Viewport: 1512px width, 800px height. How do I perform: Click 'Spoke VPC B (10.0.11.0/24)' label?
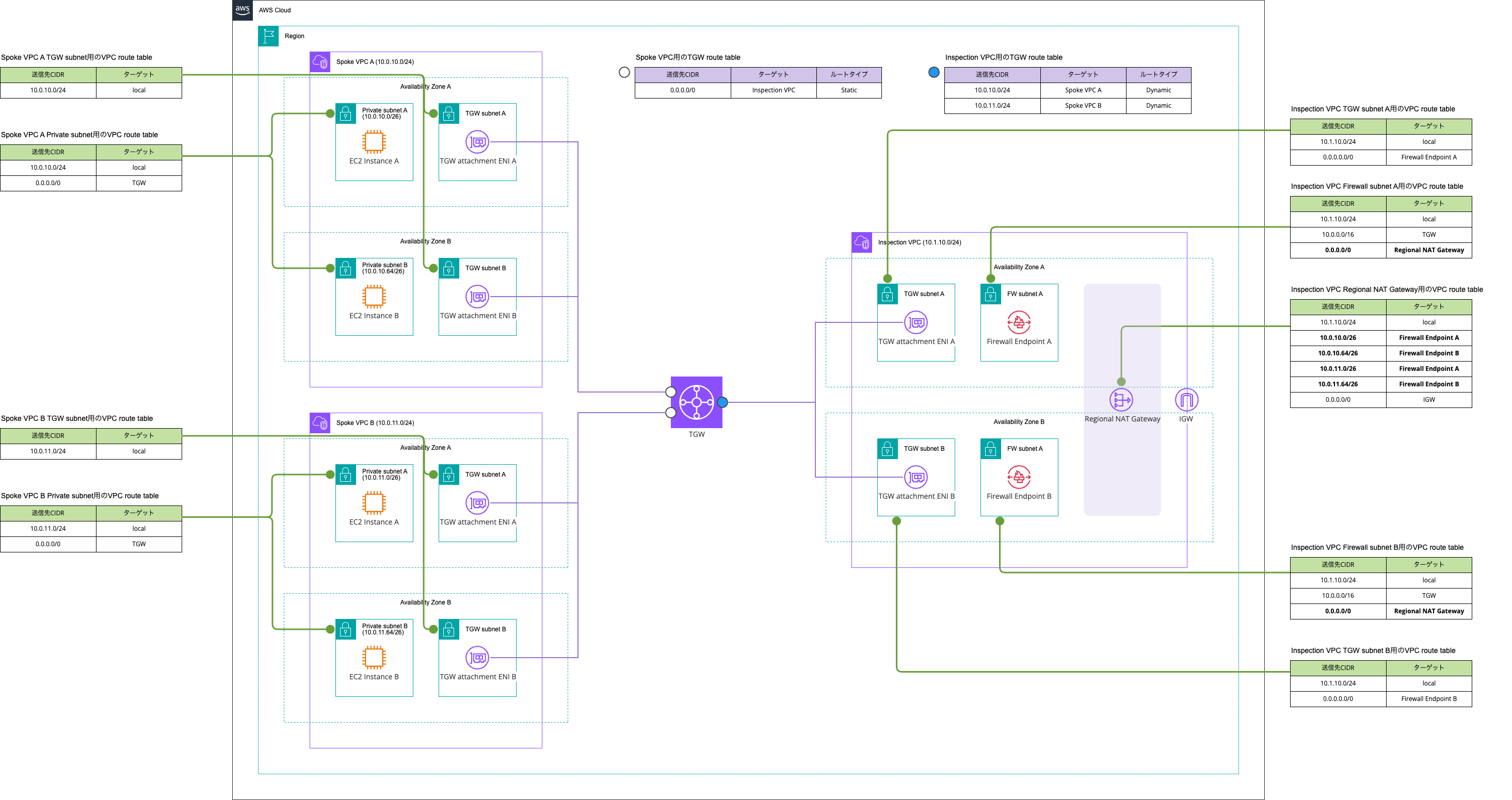(x=375, y=423)
